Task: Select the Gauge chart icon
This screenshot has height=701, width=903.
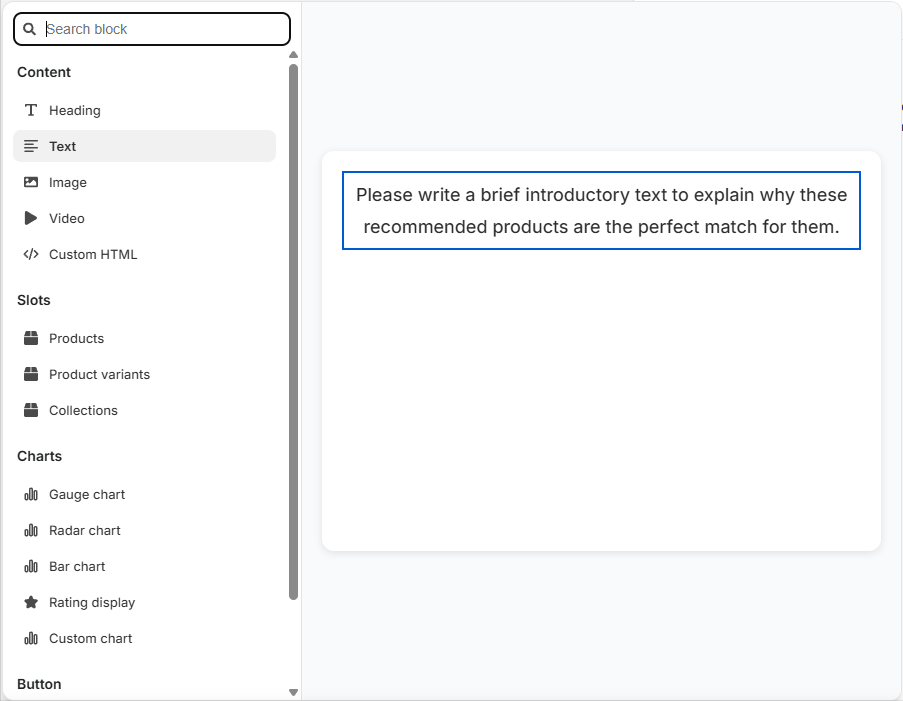Action: point(31,494)
